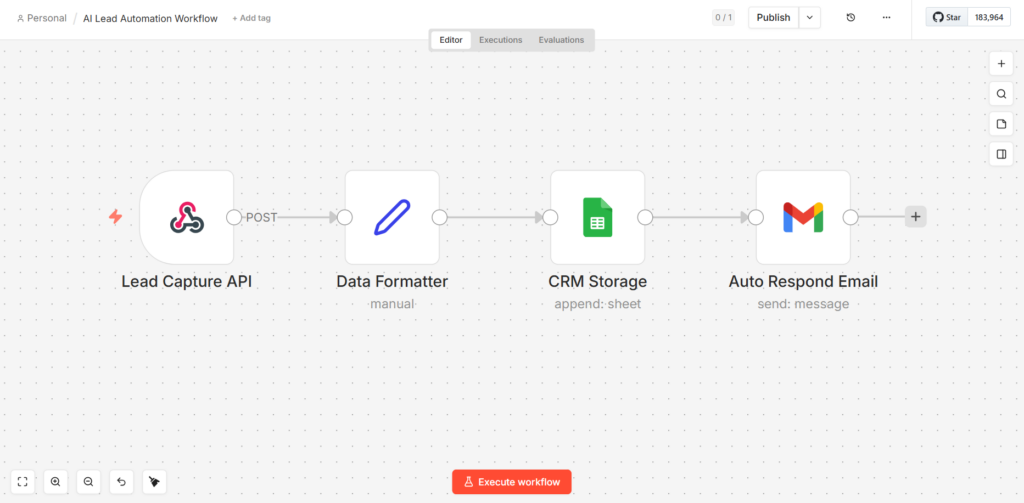Add a node after Auto Respond Email
1024x503 pixels.
click(x=916, y=217)
